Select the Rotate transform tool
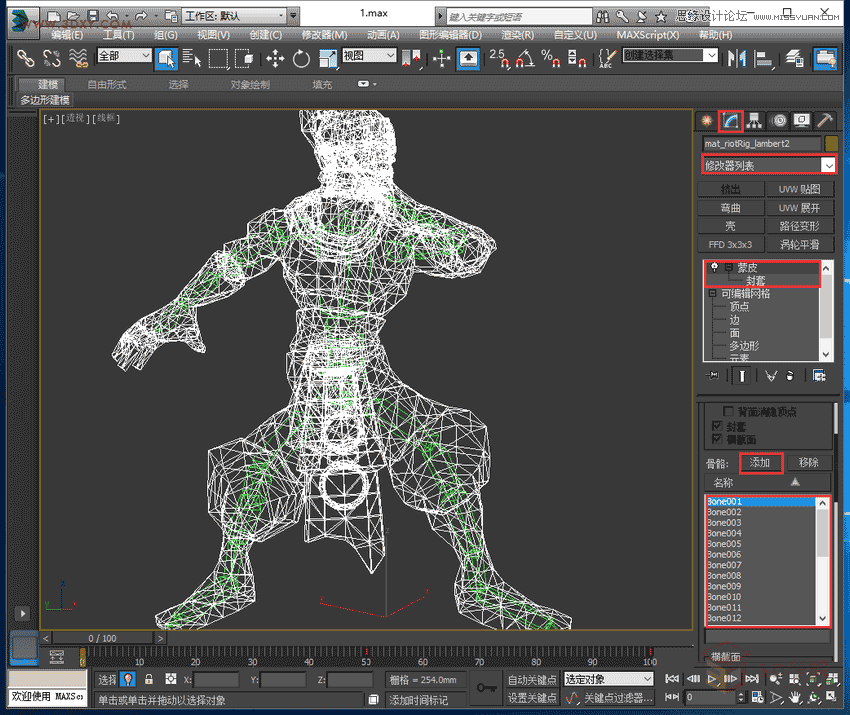 point(301,58)
